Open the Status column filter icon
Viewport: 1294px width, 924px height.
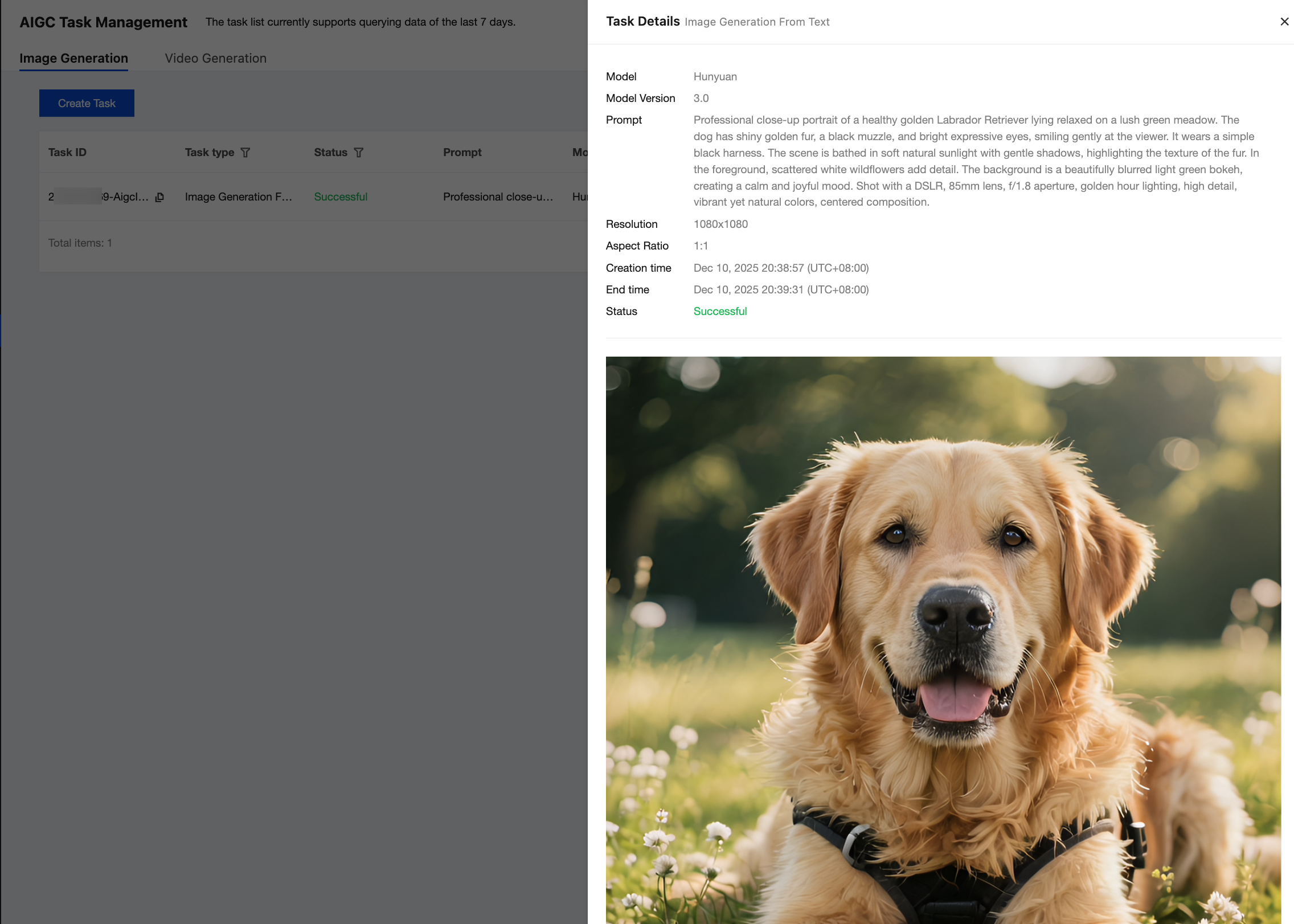click(x=358, y=153)
